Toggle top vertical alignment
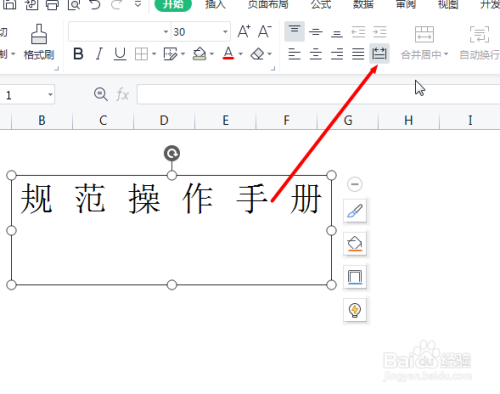500x394 pixels. point(294,31)
